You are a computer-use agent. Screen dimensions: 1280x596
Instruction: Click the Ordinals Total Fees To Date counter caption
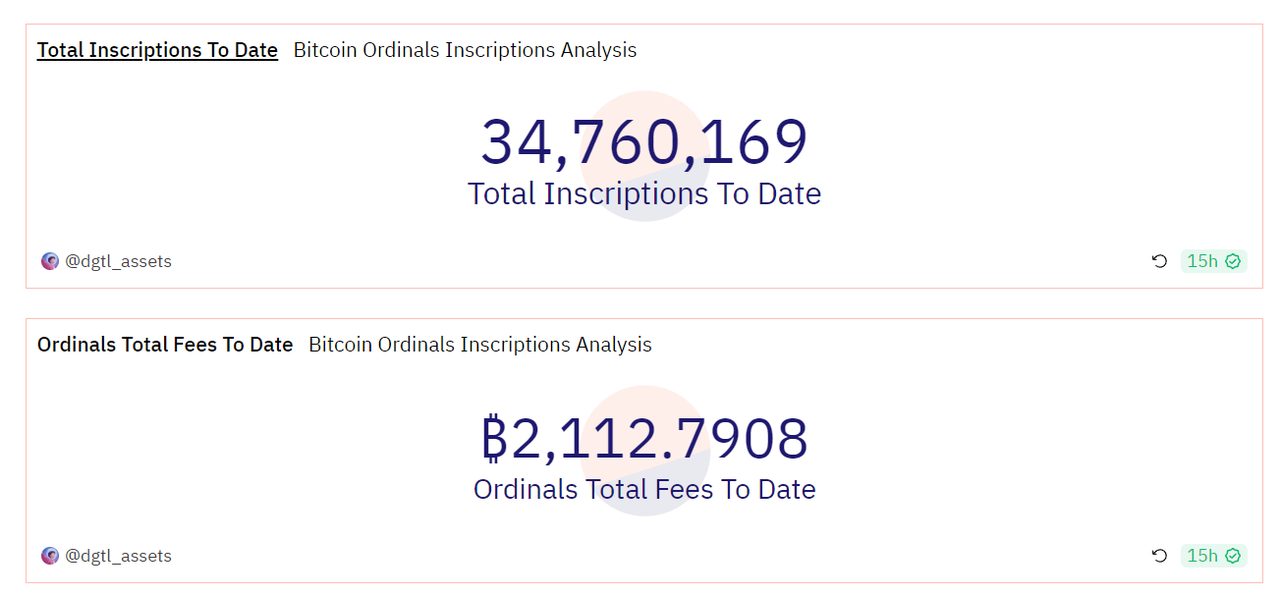point(644,489)
